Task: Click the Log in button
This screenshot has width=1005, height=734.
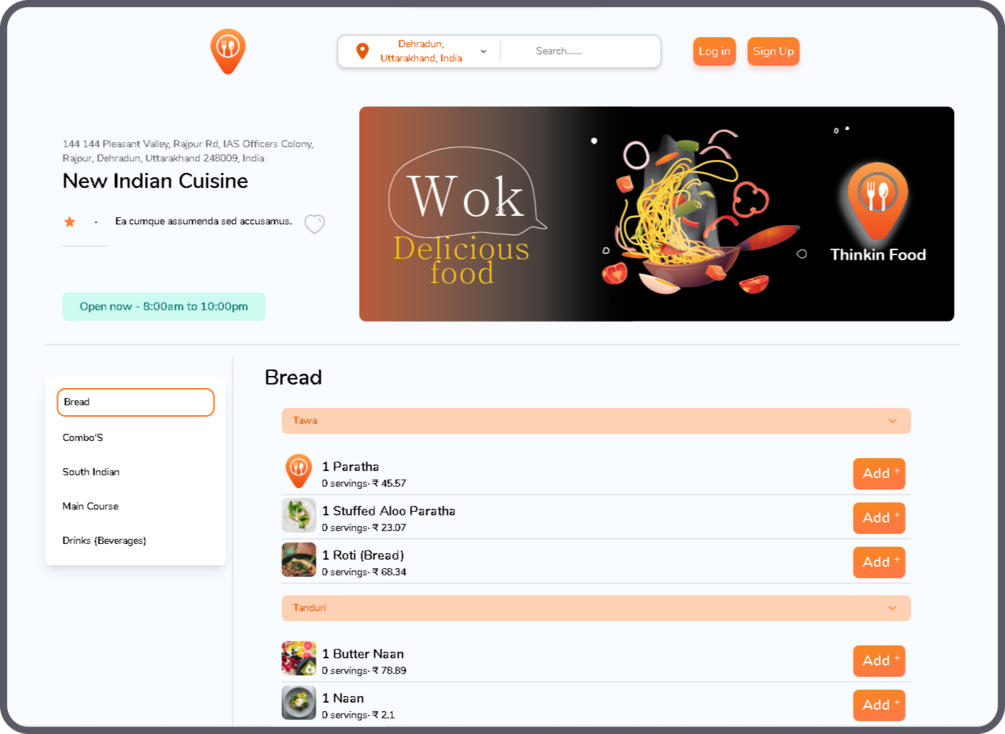Action: pyautogui.click(x=714, y=51)
